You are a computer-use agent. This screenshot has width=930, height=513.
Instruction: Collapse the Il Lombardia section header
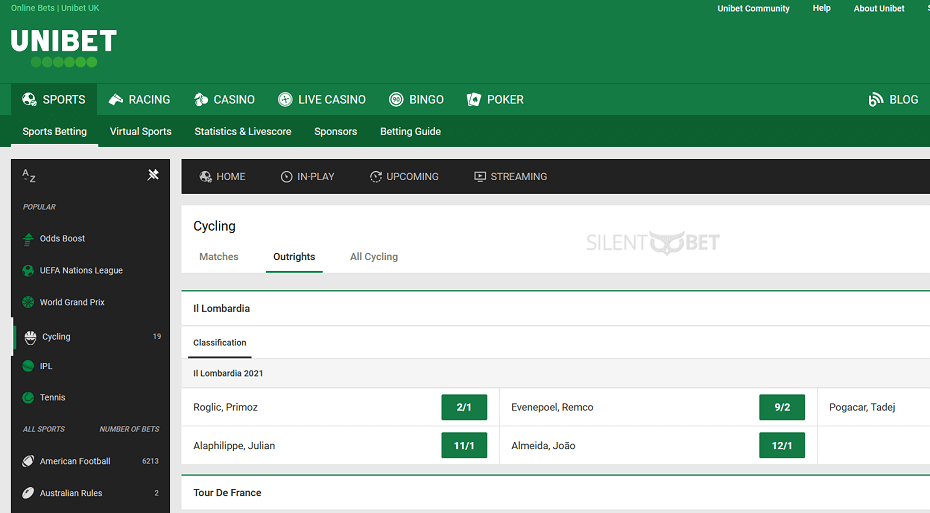[555, 308]
